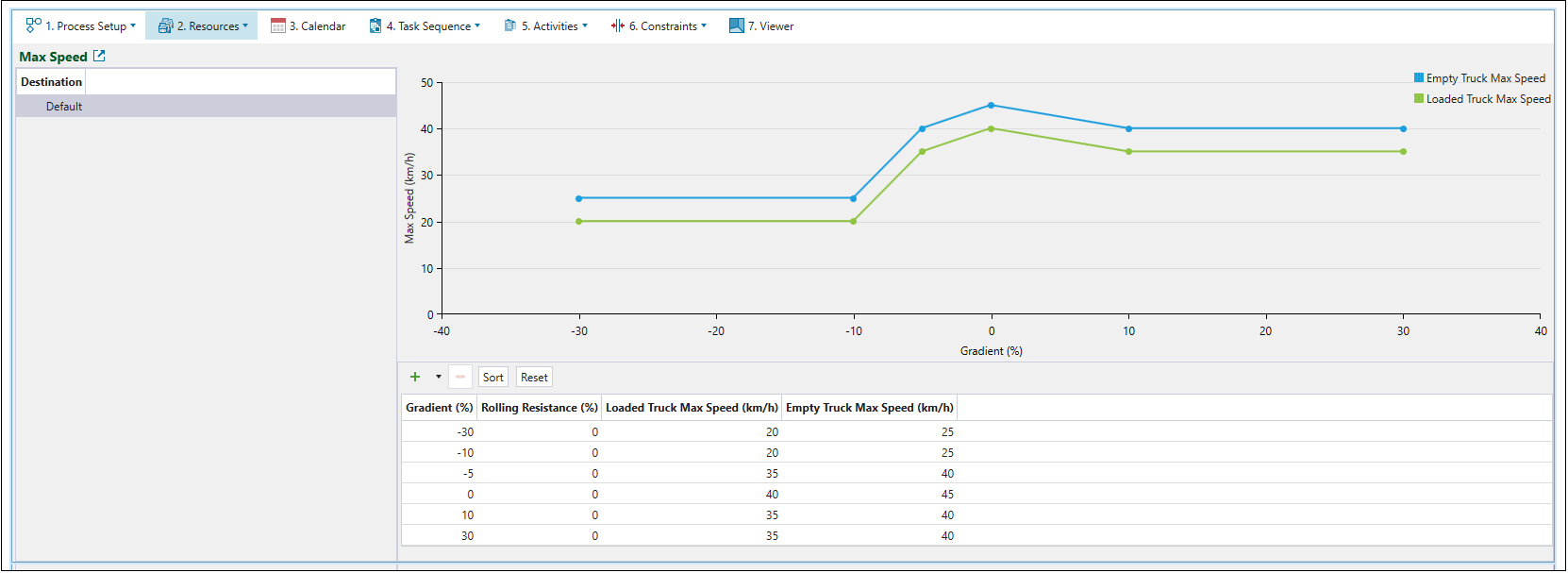Expand the 5. Activities dropdown arrow
This screenshot has width=1568, height=573.
click(585, 25)
